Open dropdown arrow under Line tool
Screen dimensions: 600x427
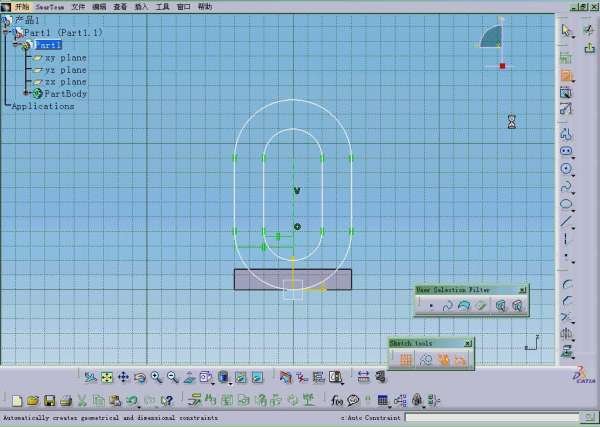pyautogui.click(x=574, y=228)
